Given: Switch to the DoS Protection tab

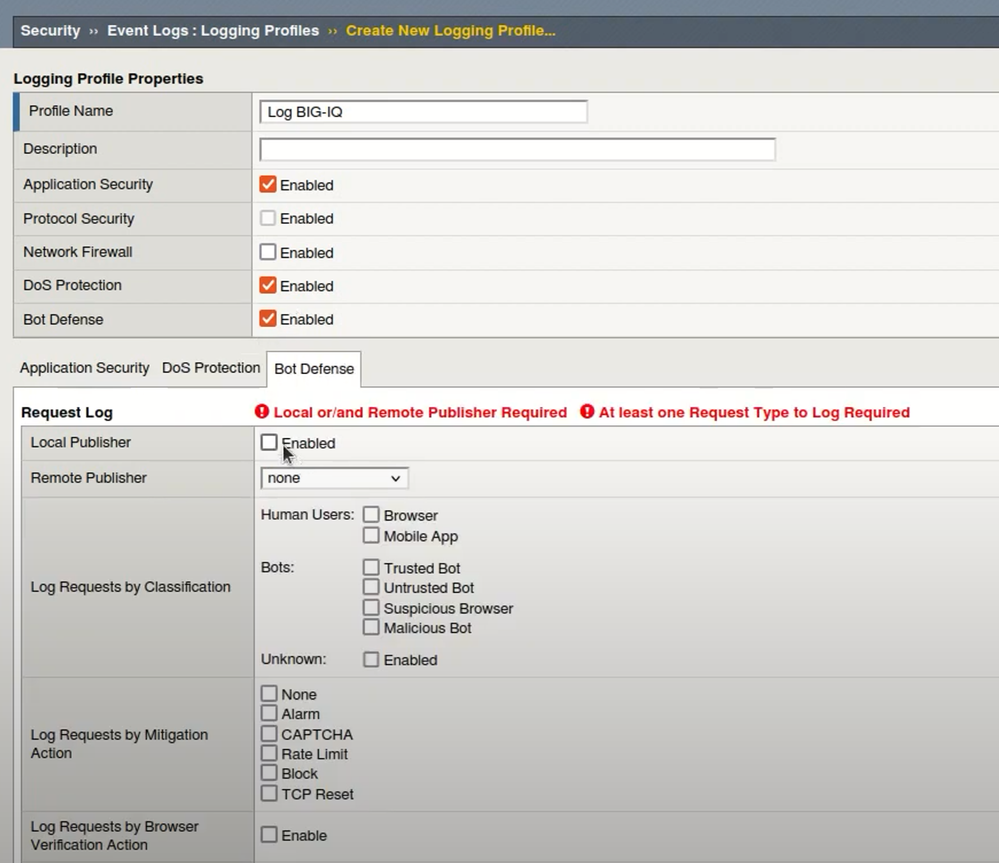Looking at the screenshot, I should pos(211,368).
